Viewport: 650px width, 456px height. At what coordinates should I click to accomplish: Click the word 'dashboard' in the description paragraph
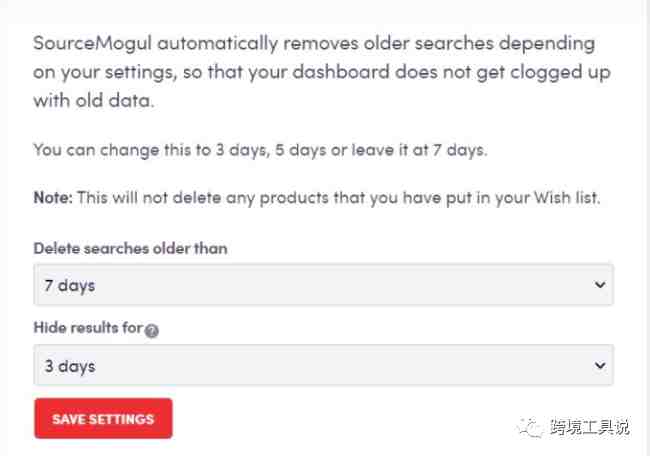pos(341,72)
